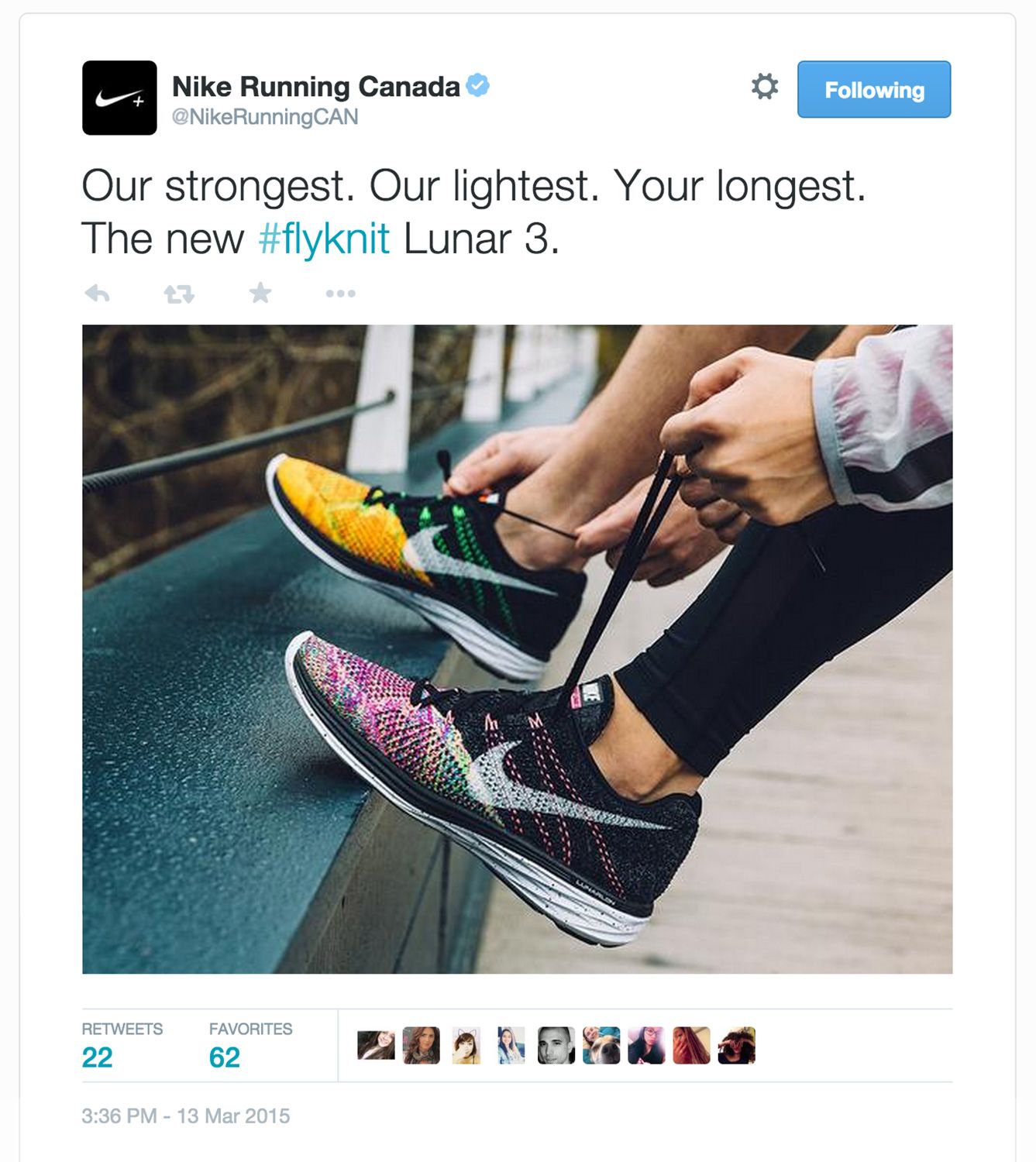Toggle the Following button
The image size is (1036, 1162).
click(x=874, y=90)
